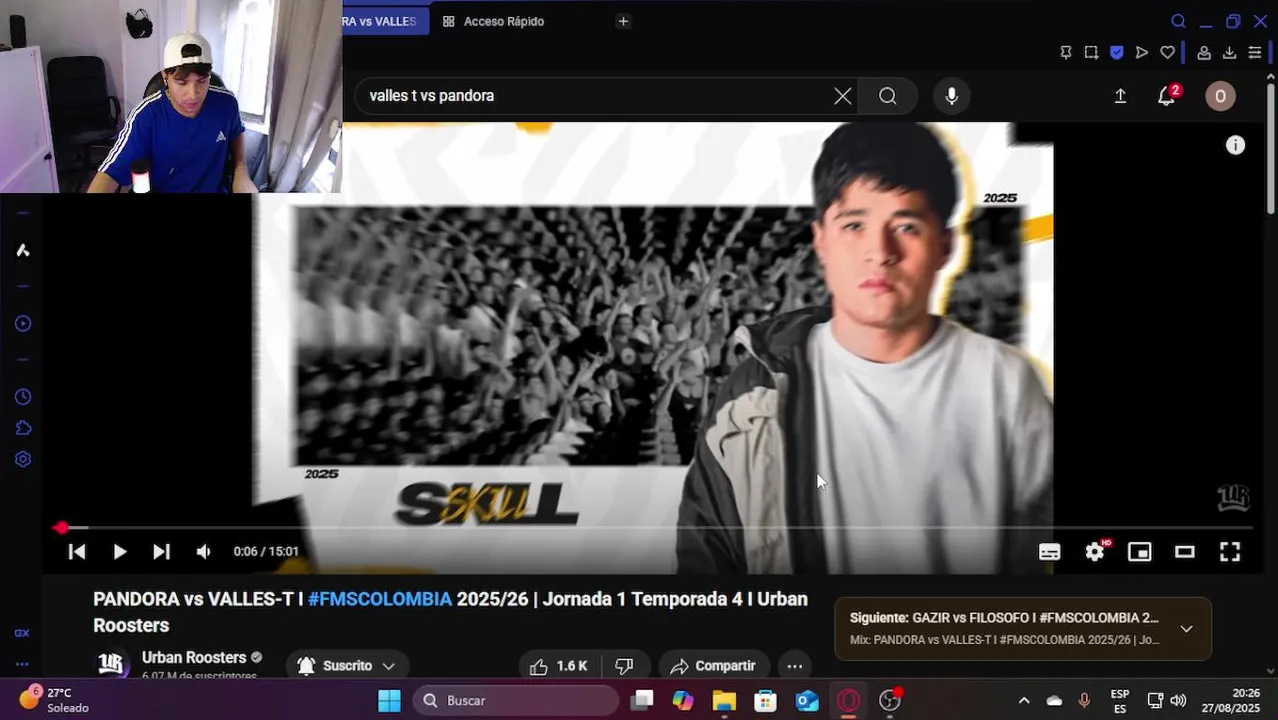Click 'Siguiente: GAZIR vs FILOSOFO' next text
The width and height of the screenshot is (1278, 720).
click(x=1004, y=618)
